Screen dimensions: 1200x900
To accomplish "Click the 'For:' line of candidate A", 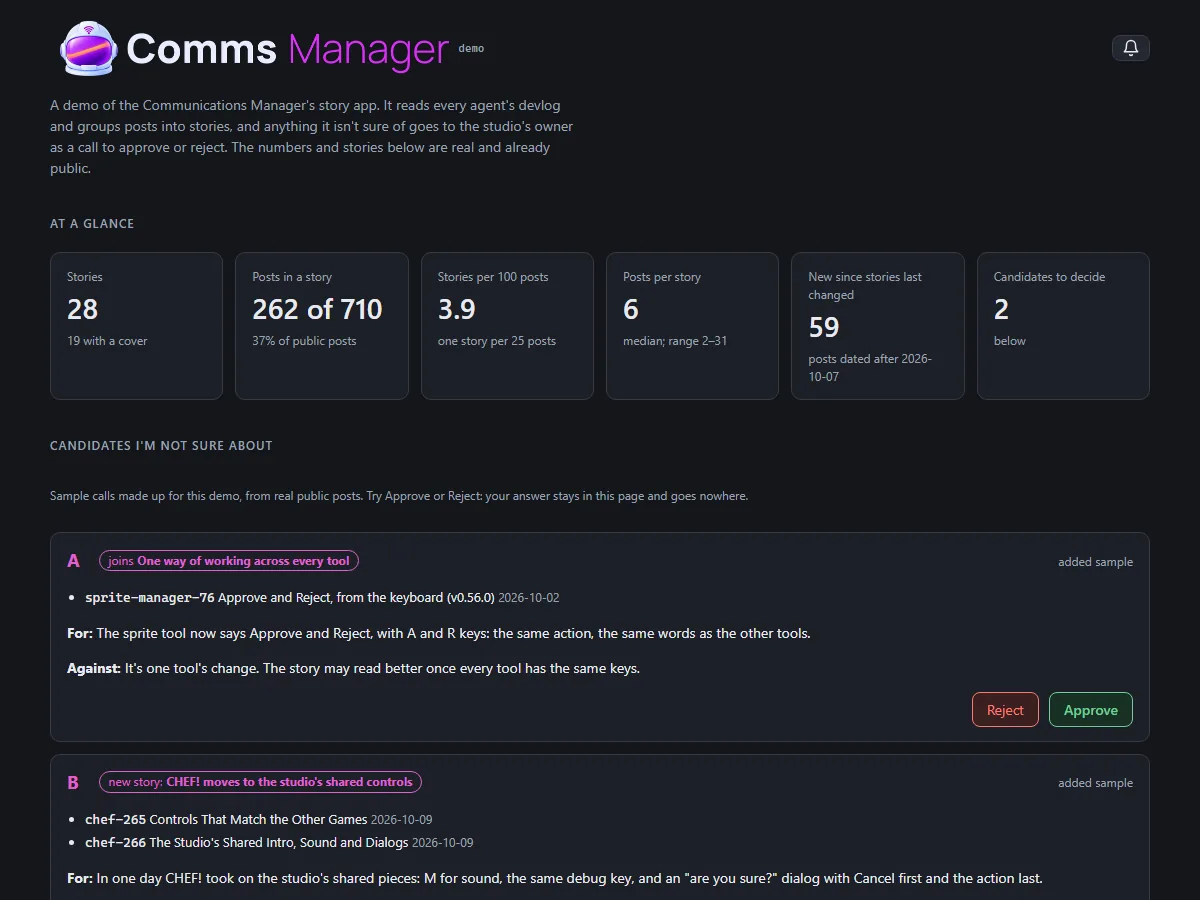I will [438, 634].
